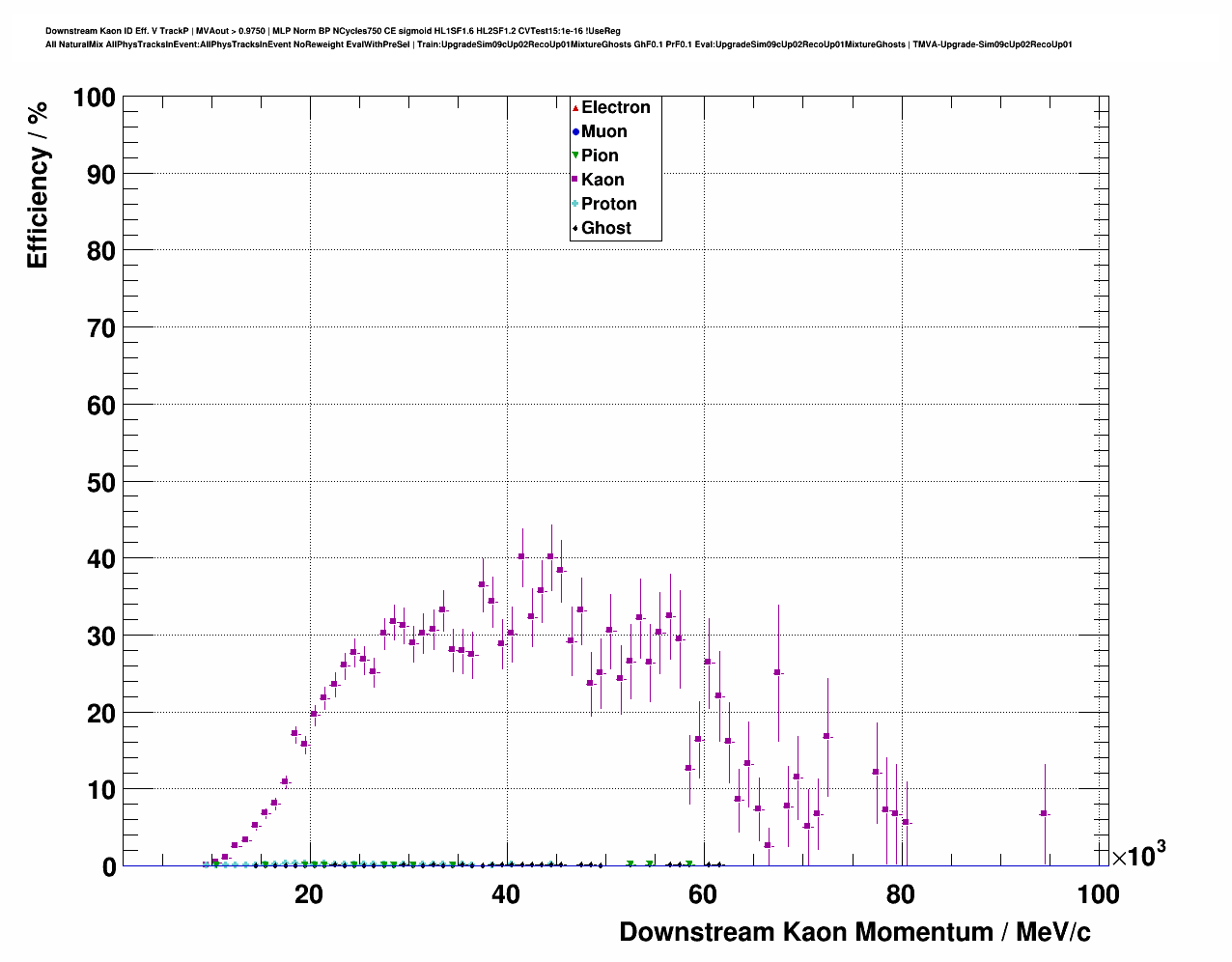Select the "Downstream Kaon Momentum / MeV/c" axis title
The width and height of the screenshot is (1232, 962).
(854, 932)
